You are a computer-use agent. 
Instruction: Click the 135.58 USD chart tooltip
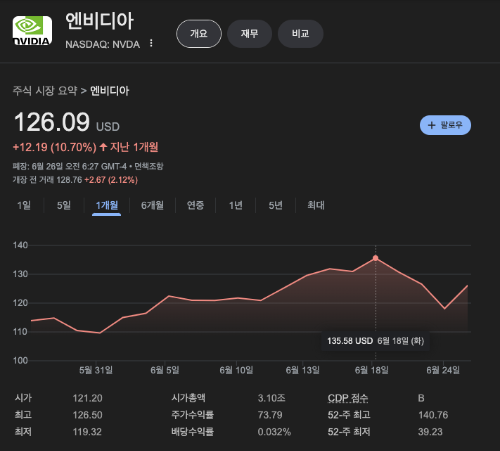tap(375, 341)
